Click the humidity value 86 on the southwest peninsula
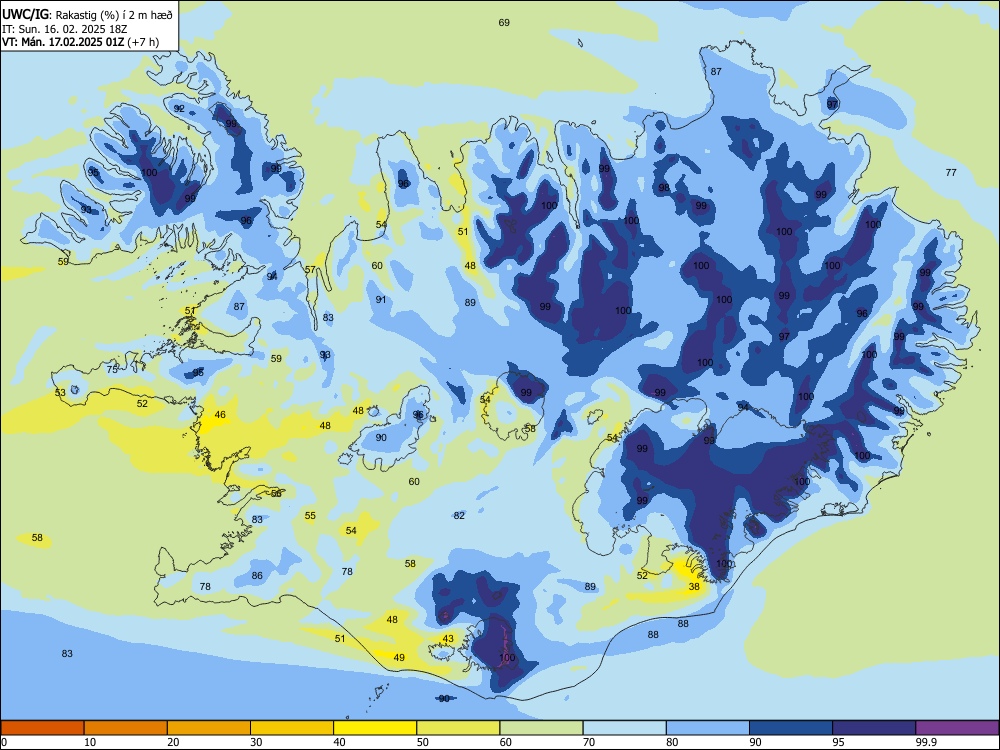 (257, 576)
